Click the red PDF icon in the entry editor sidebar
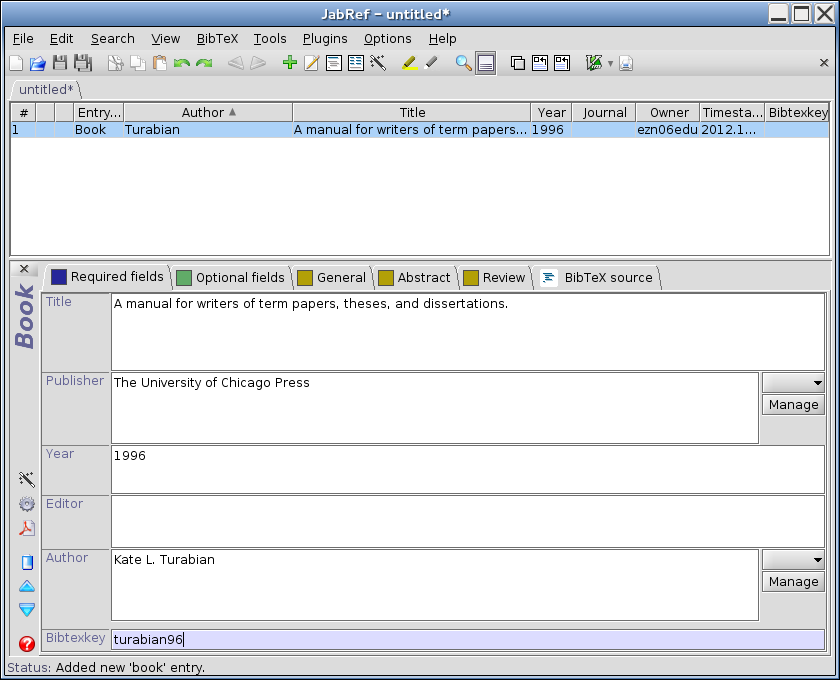This screenshot has height=680, width=840. (27, 528)
